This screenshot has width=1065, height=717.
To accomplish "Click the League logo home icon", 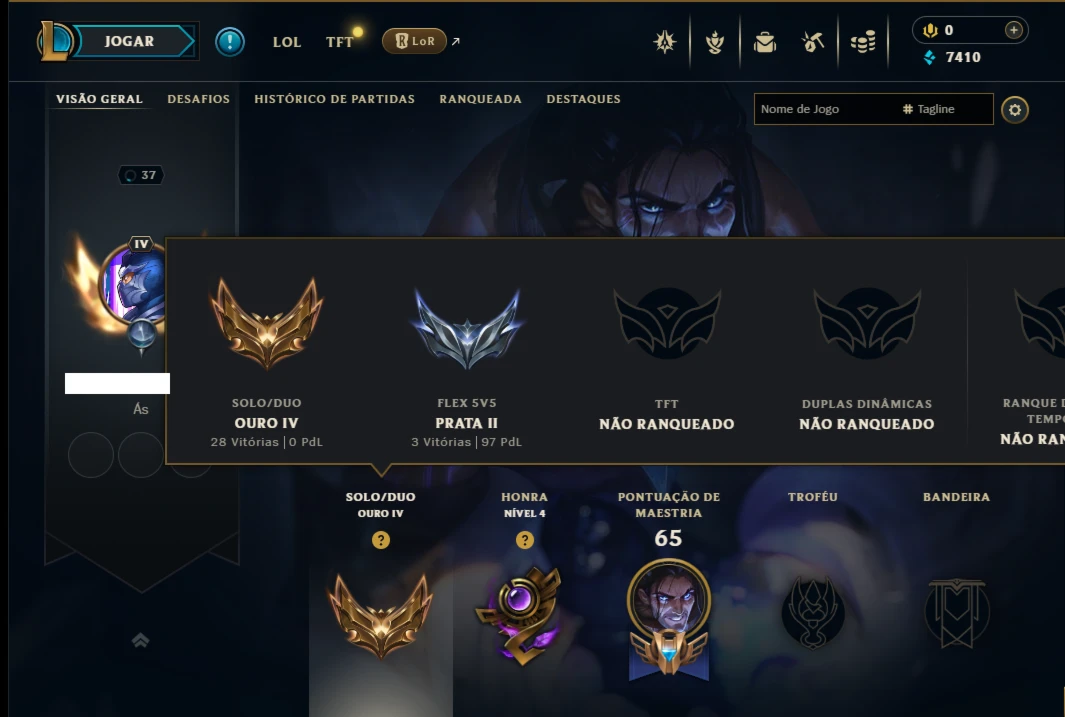I will 54,41.
